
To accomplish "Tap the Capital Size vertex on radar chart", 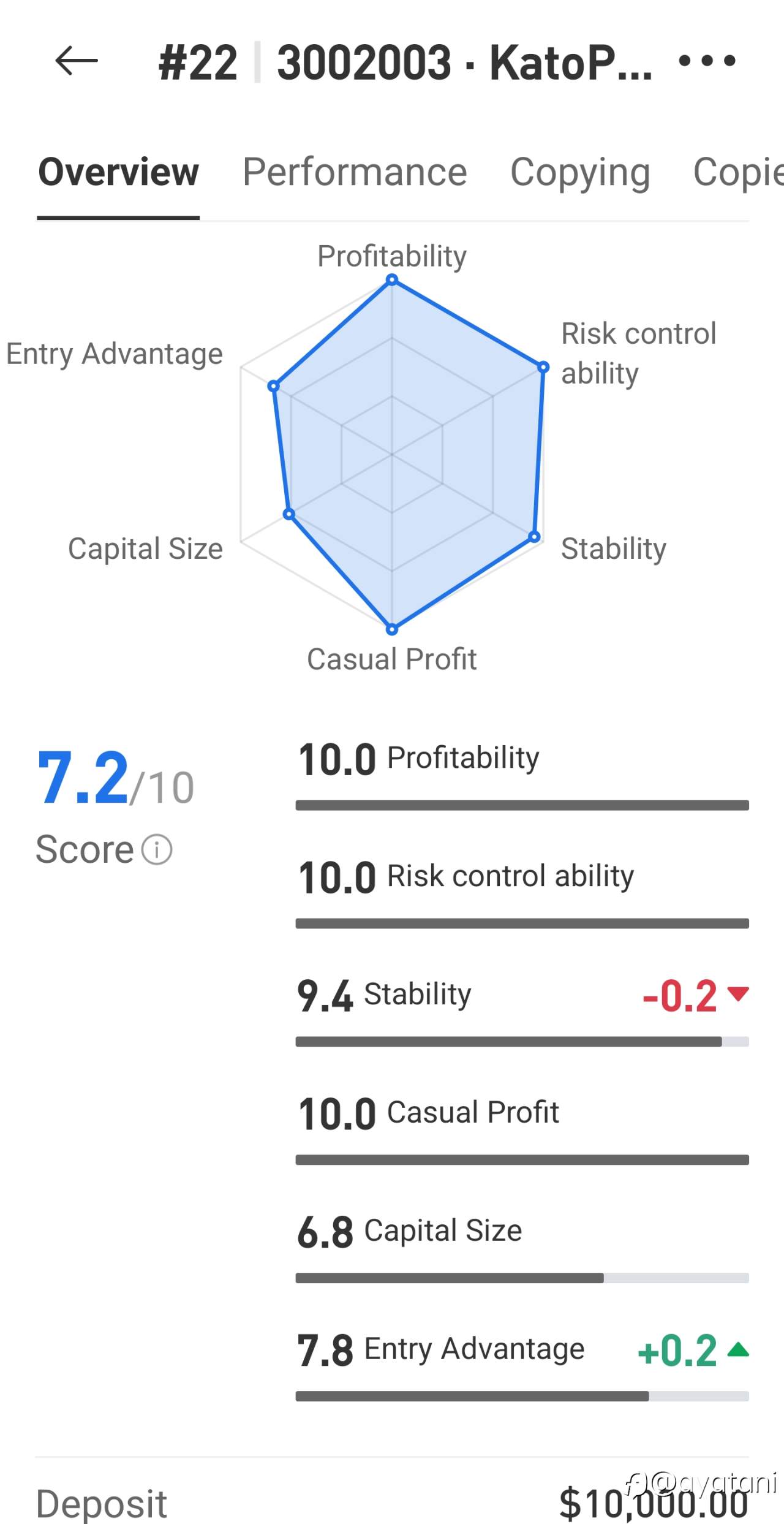I will (x=289, y=514).
